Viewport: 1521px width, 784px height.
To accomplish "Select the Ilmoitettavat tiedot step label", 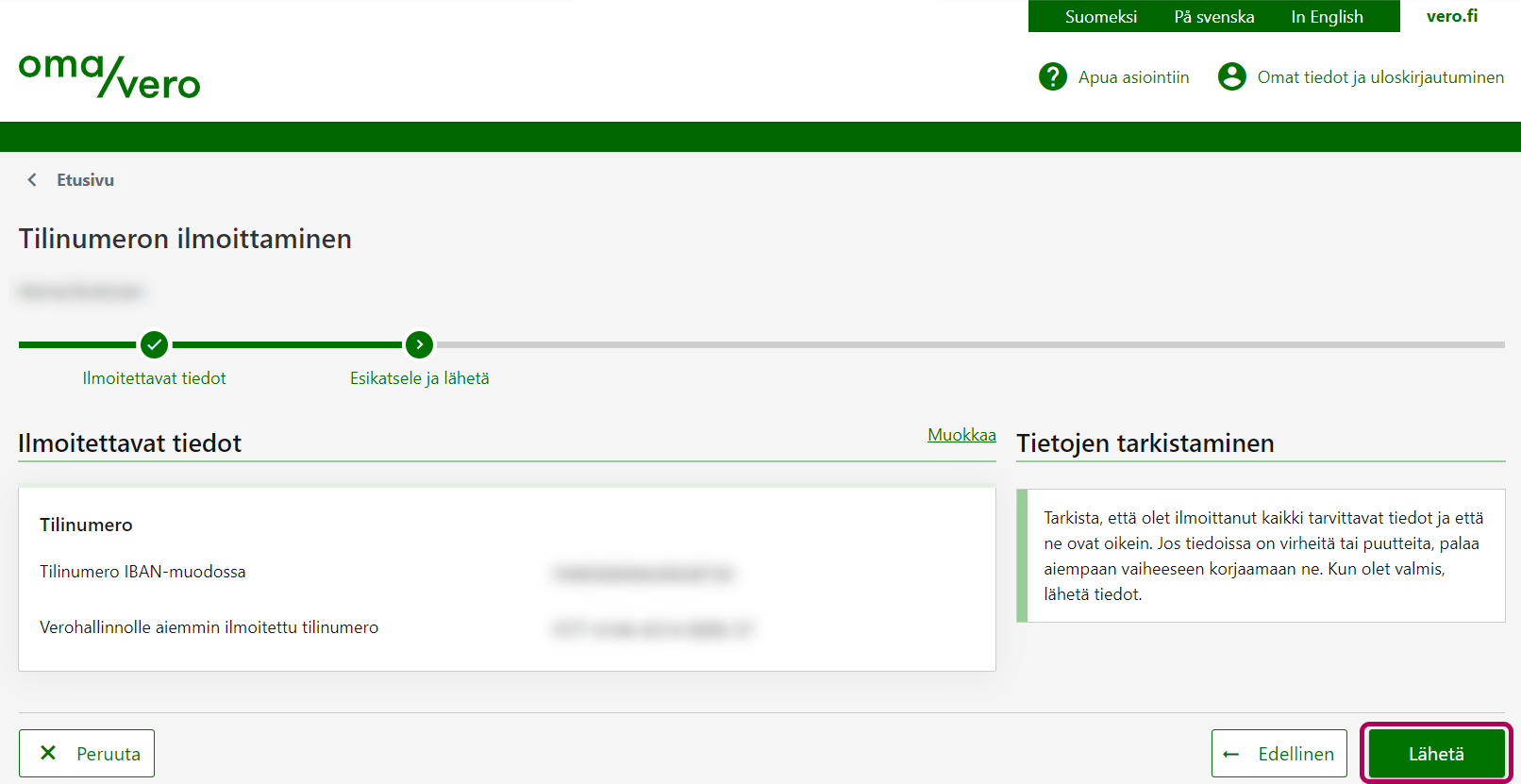I will pyautogui.click(x=154, y=378).
